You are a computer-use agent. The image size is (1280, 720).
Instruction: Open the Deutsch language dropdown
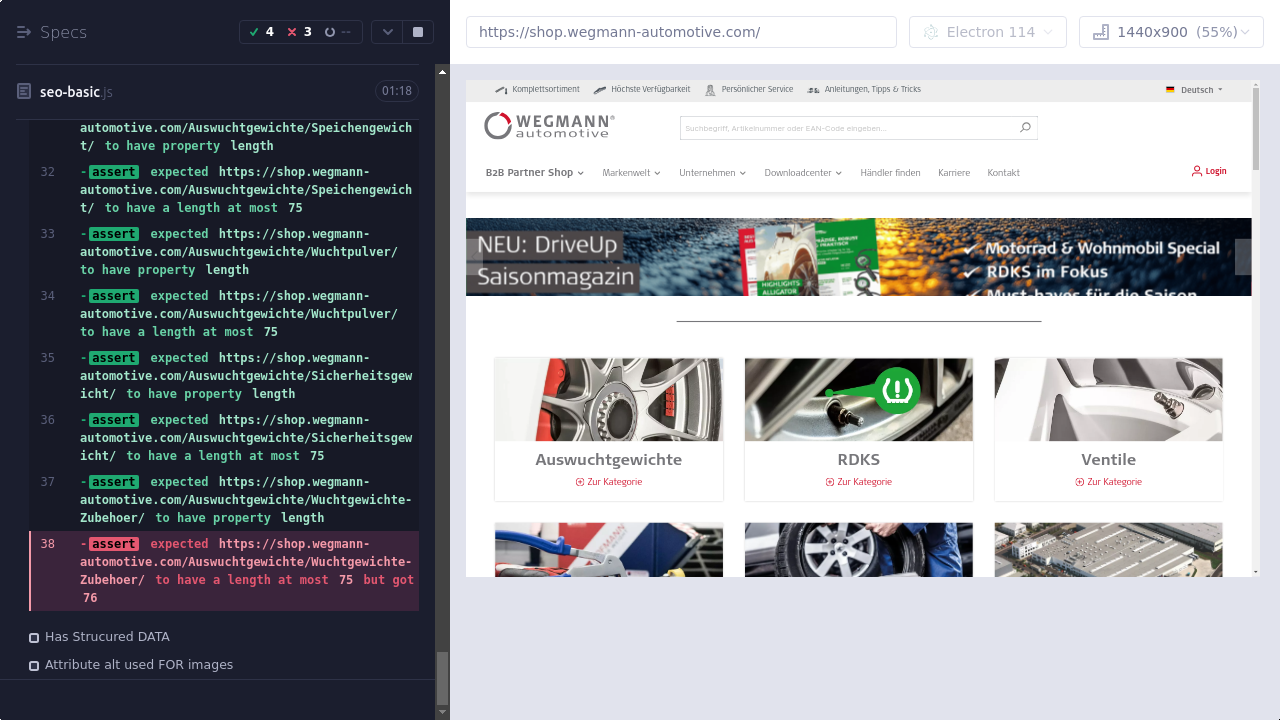pos(1195,90)
